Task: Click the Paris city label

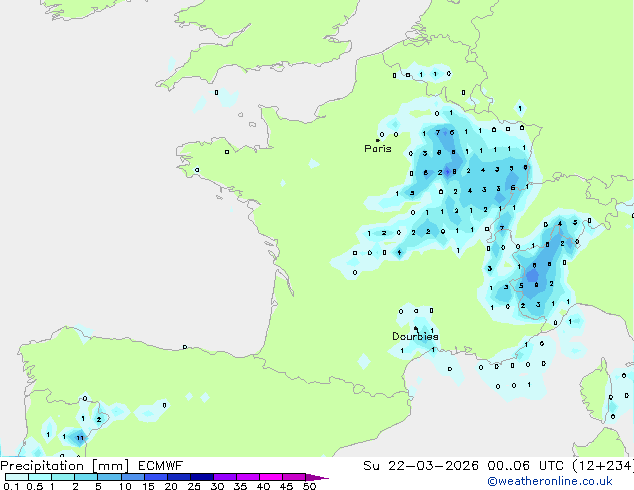Action: coord(378,149)
